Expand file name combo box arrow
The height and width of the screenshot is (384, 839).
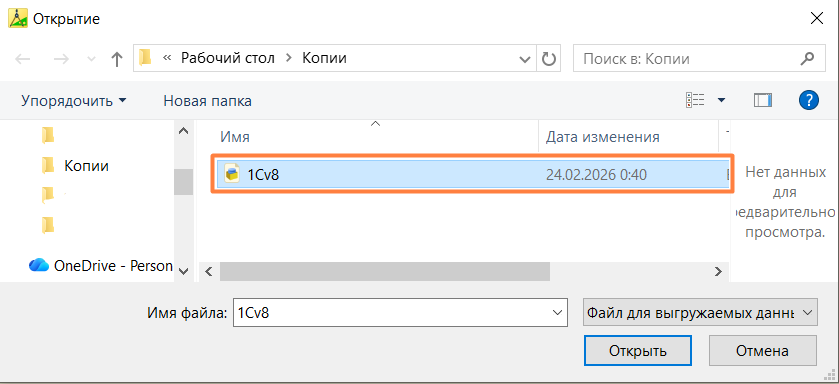tap(558, 313)
